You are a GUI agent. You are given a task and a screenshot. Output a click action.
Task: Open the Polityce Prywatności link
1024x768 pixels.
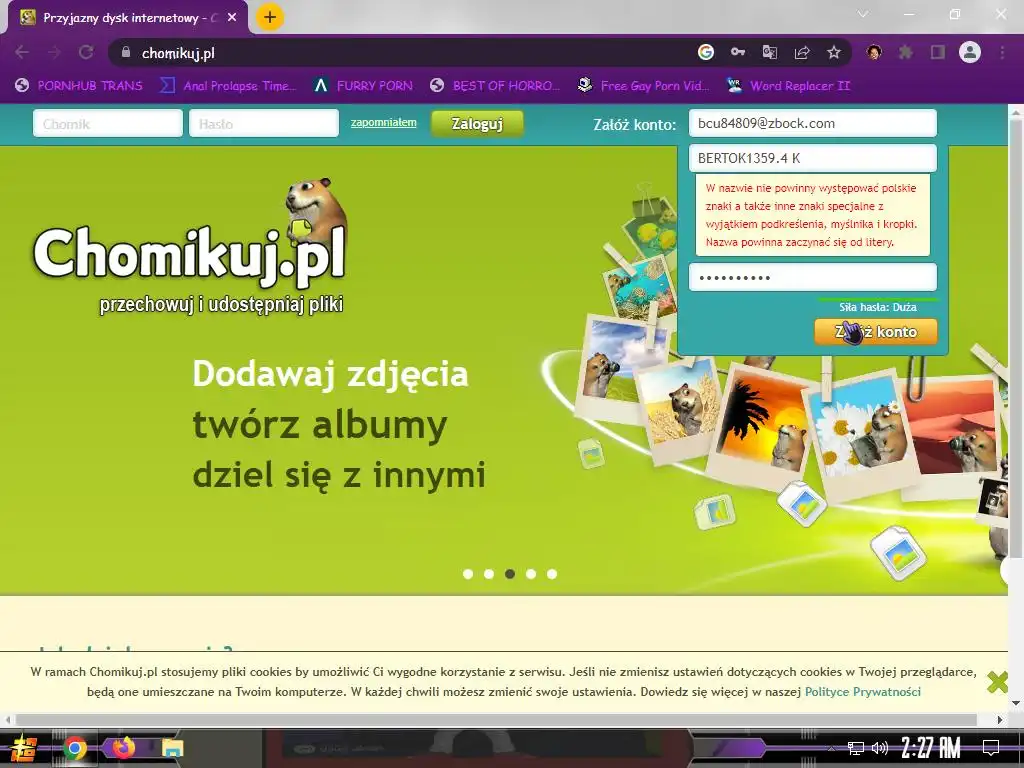point(863,692)
